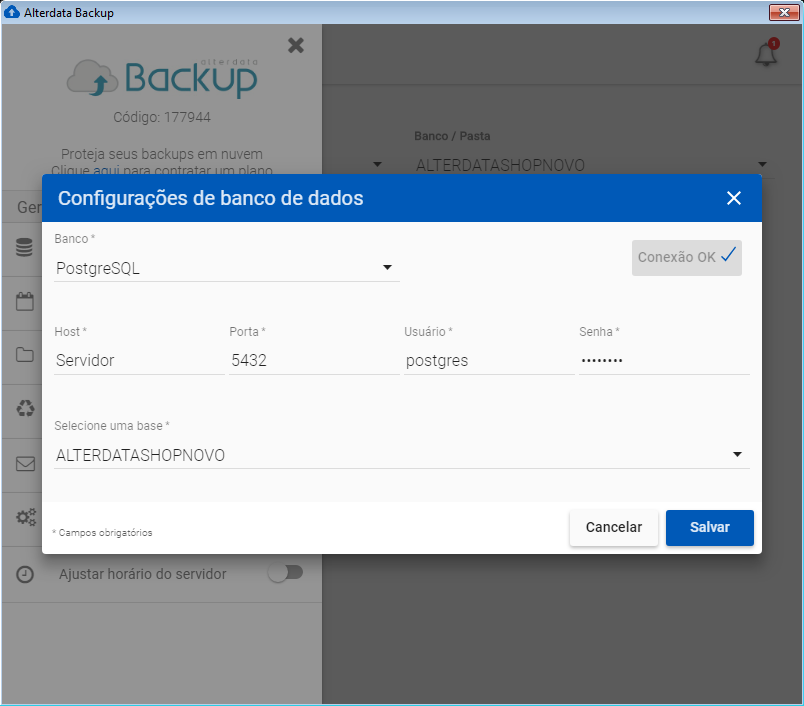This screenshot has height=706, width=804.
Task: Click the database icon in the sidebar
Action: click(25, 249)
